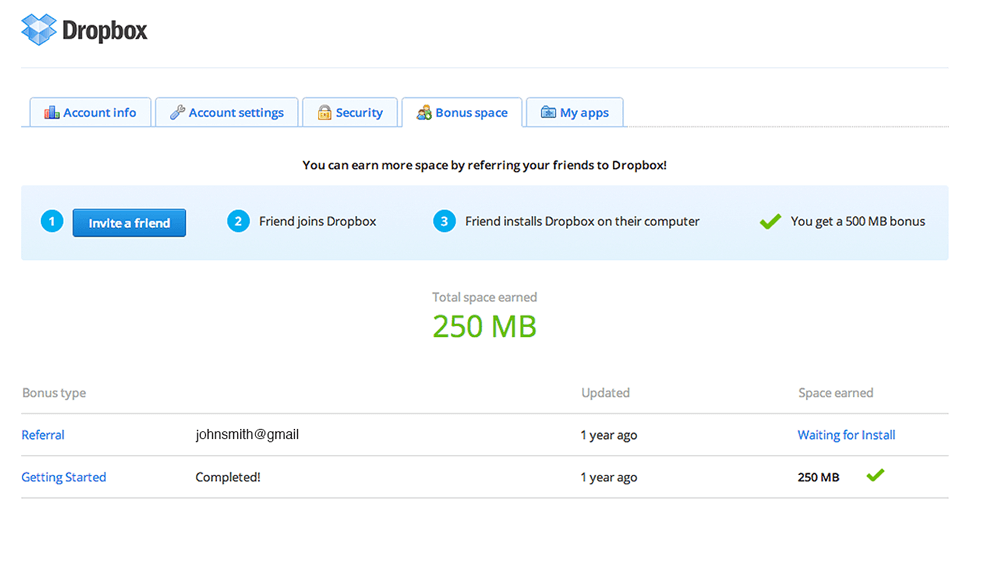1000x563 pixels.
Task: Switch to the Bonus space tab
Action: coord(462,113)
